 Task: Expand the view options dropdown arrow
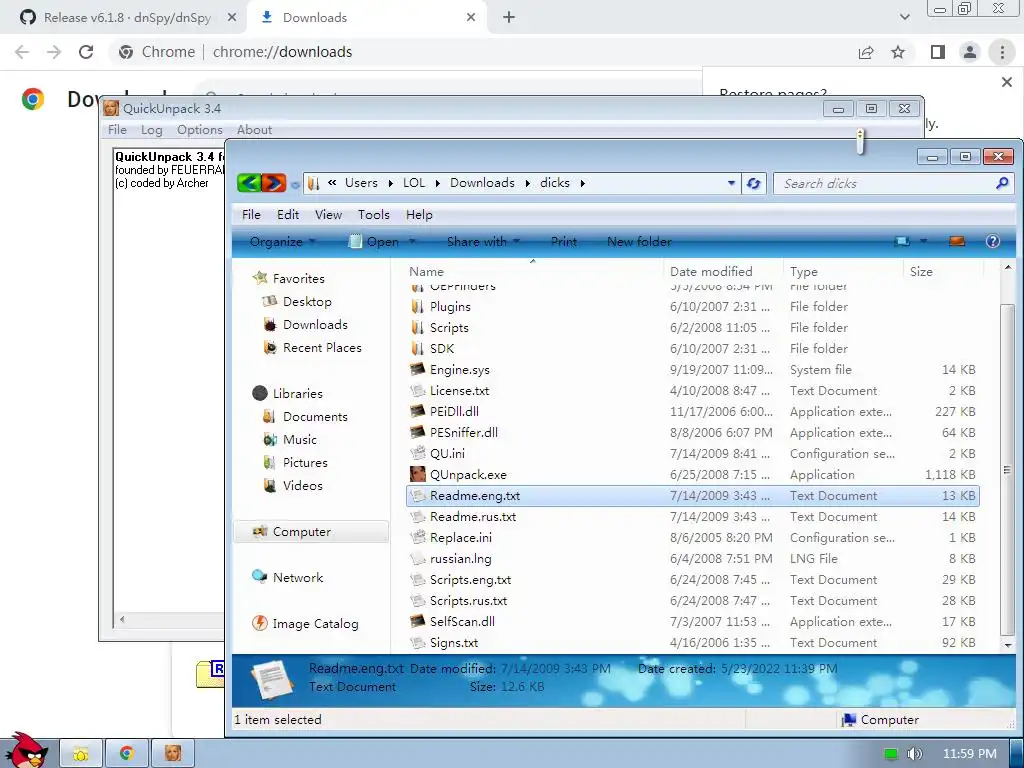point(924,242)
